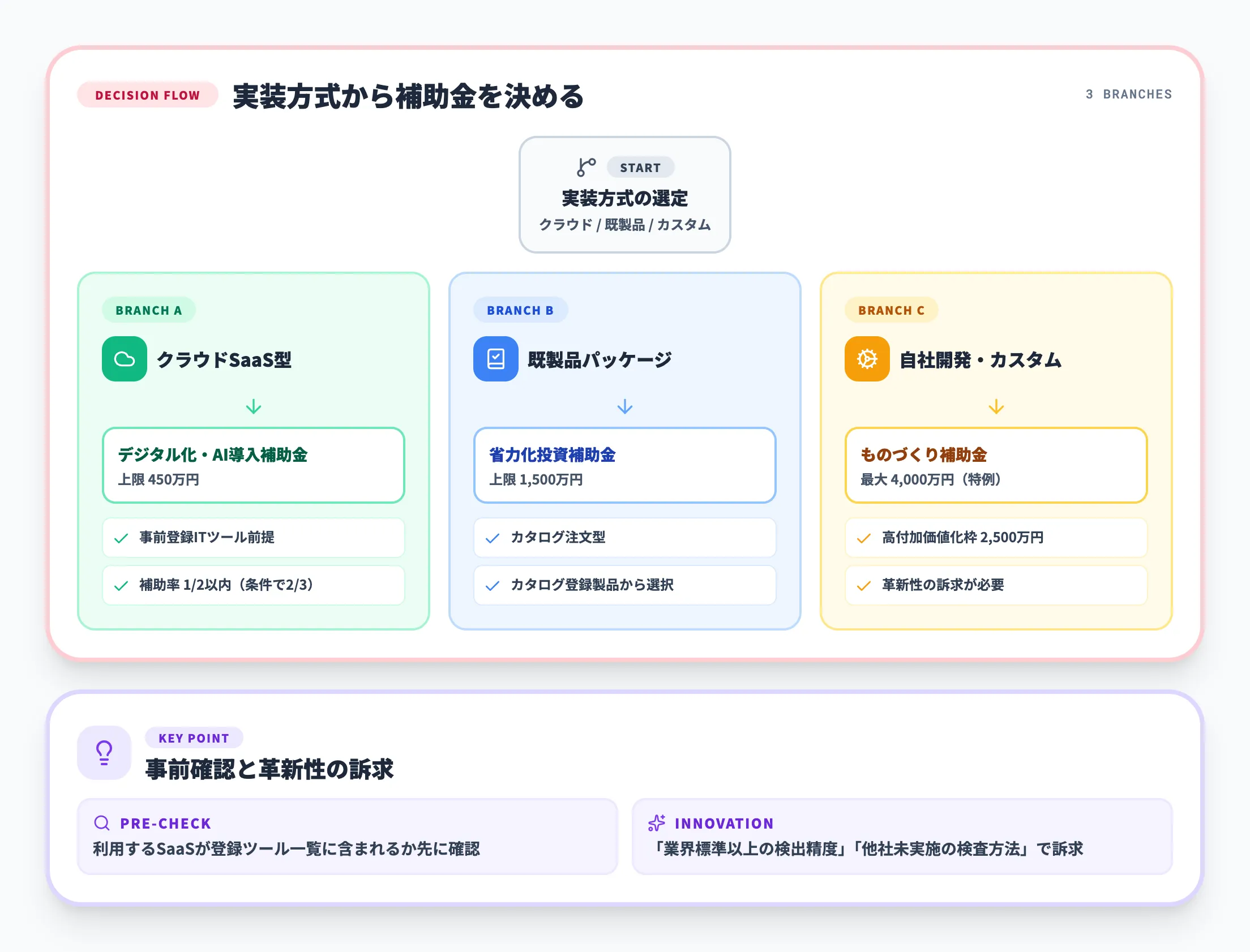This screenshot has width=1250, height=952.
Task: Click the 上限 1,500万円 text
Action: pos(536,479)
